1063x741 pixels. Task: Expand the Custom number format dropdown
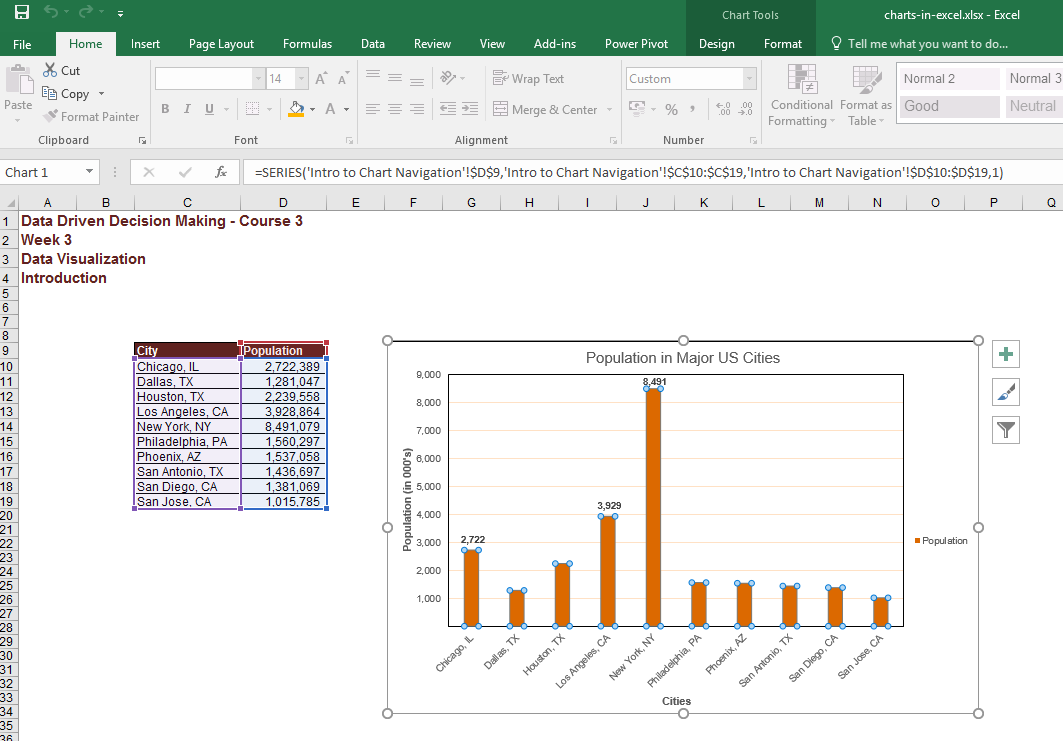click(749, 79)
